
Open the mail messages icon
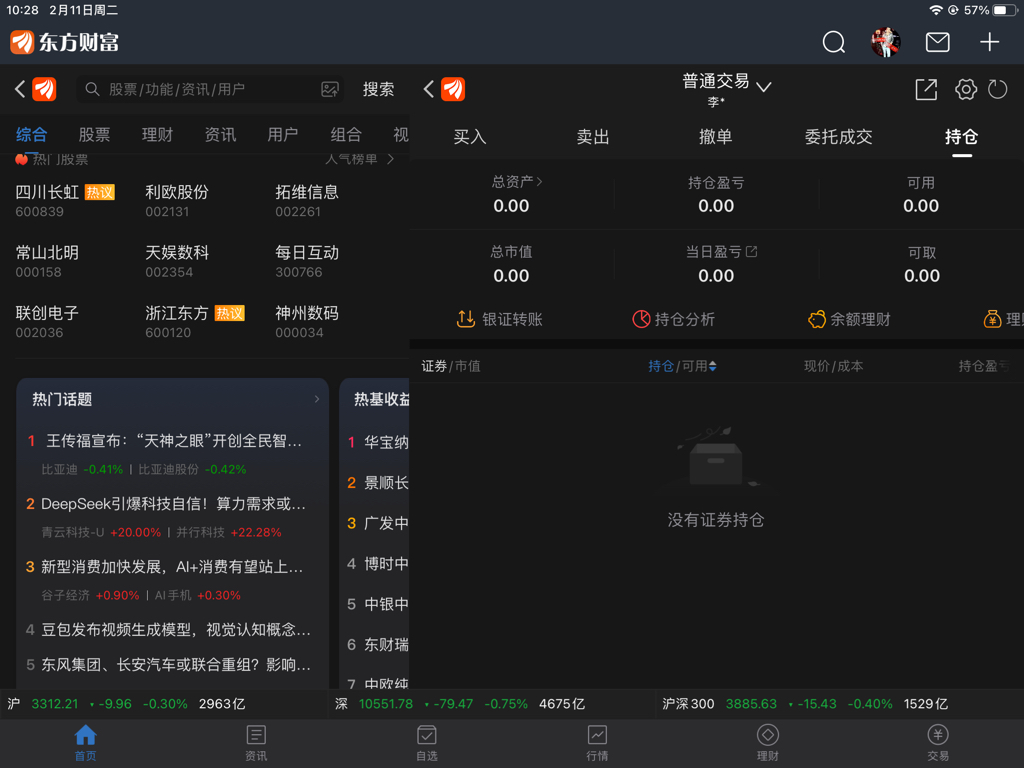click(938, 42)
